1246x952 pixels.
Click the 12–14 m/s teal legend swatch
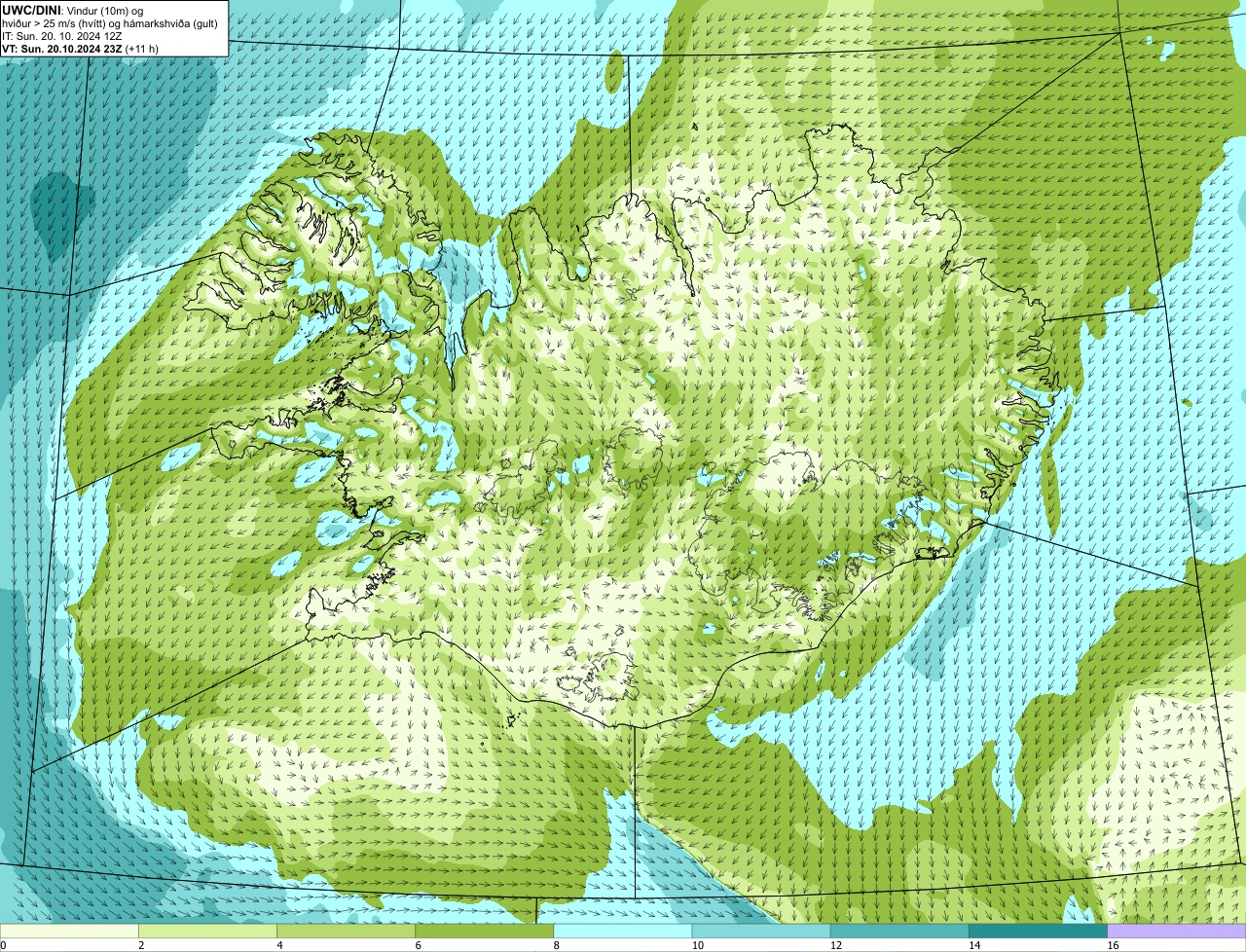(899, 931)
